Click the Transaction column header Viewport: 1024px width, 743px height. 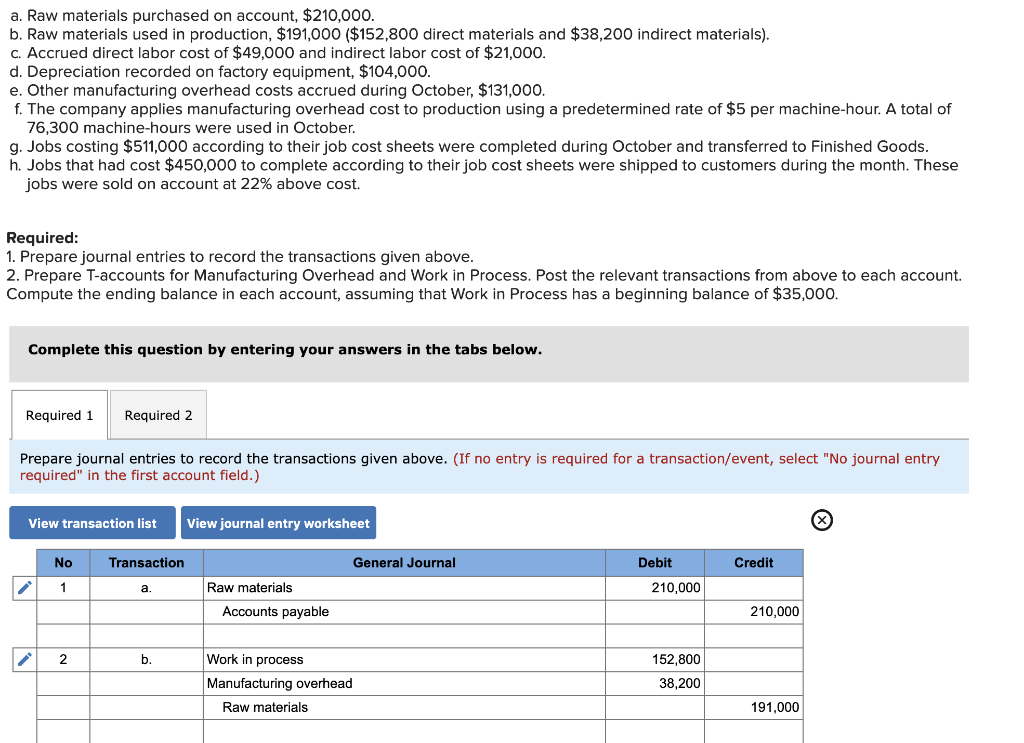tap(146, 563)
